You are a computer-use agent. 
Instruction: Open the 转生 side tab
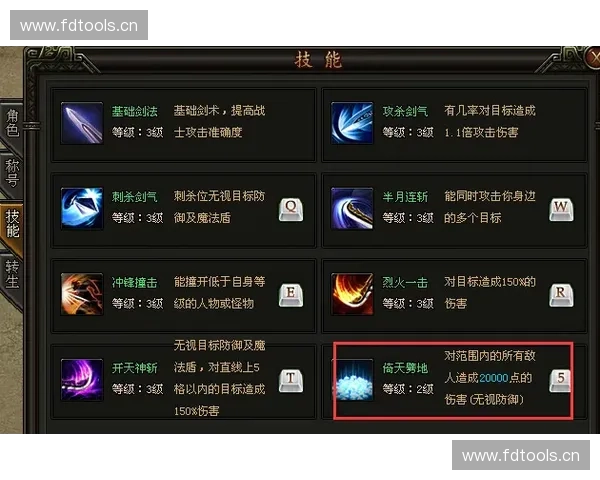(x=12, y=274)
